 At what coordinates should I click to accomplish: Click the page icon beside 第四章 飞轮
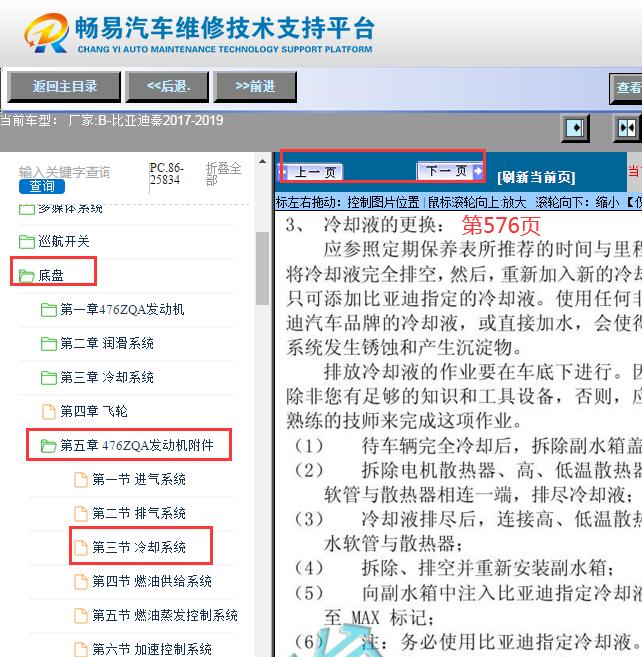click(49, 411)
